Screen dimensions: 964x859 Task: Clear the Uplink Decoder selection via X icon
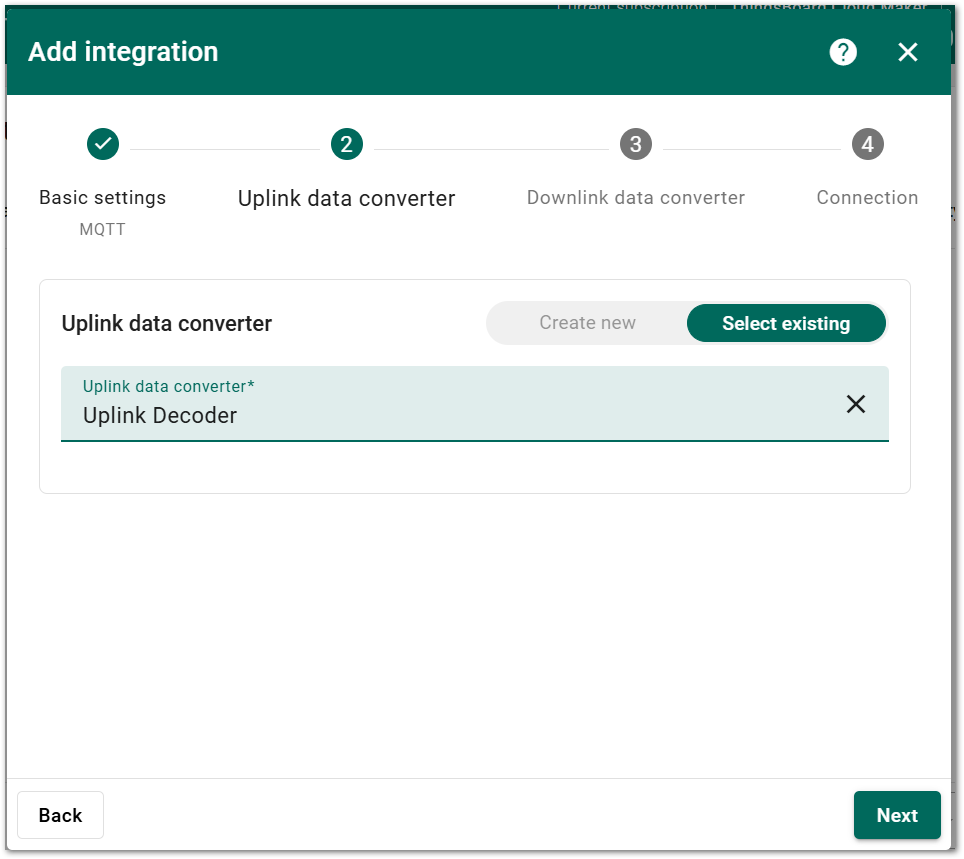856,404
